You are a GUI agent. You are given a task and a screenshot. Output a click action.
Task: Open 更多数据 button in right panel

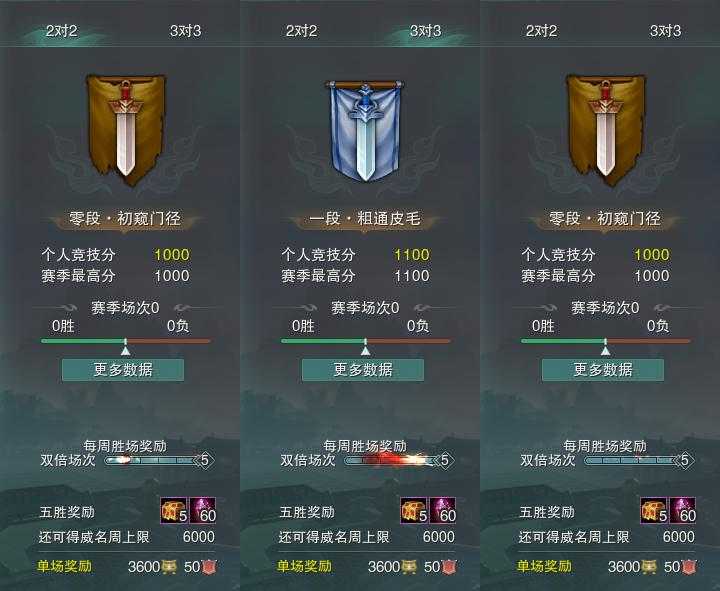coord(603,370)
